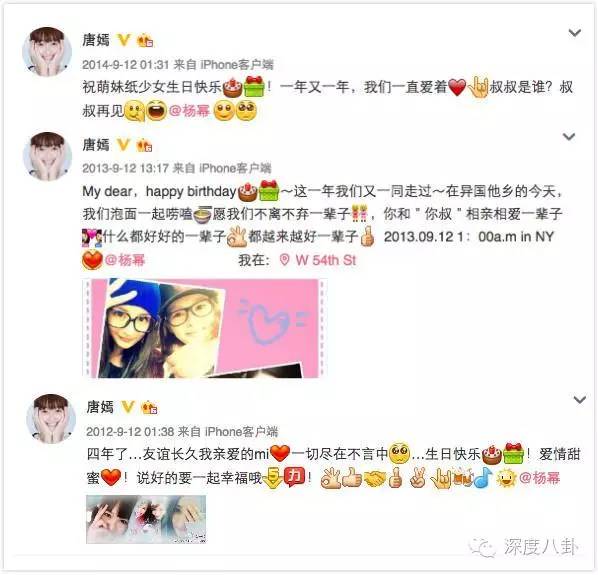Open the @杨幂 mention in the 2014 post
Screen dimensions: 598x575
189,111
